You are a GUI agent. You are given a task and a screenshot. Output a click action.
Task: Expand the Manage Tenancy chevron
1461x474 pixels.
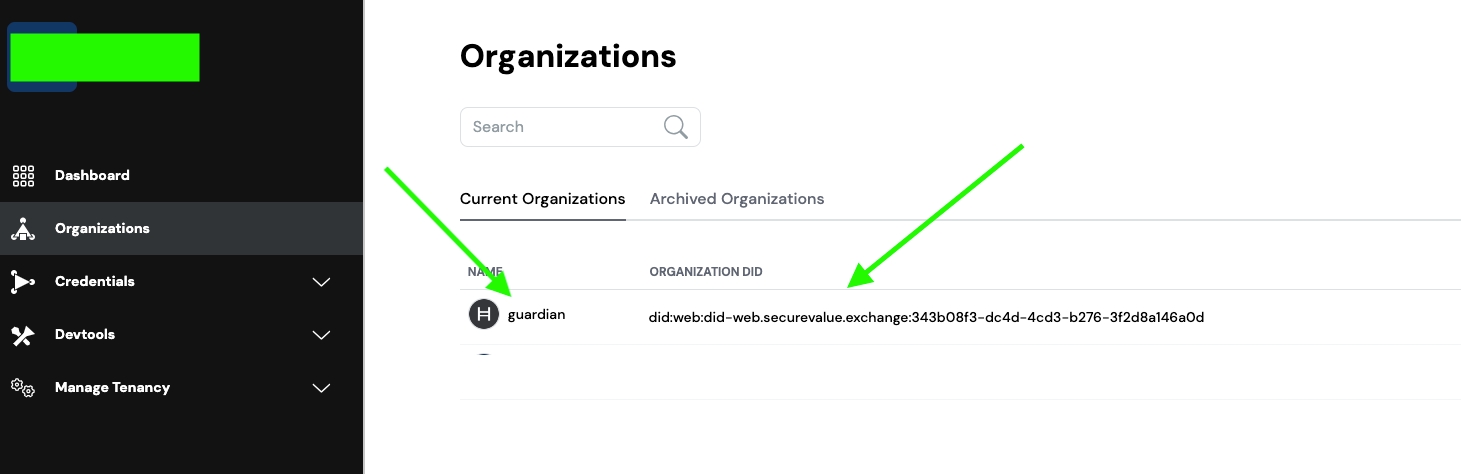pyautogui.click(x=321, y=388)
